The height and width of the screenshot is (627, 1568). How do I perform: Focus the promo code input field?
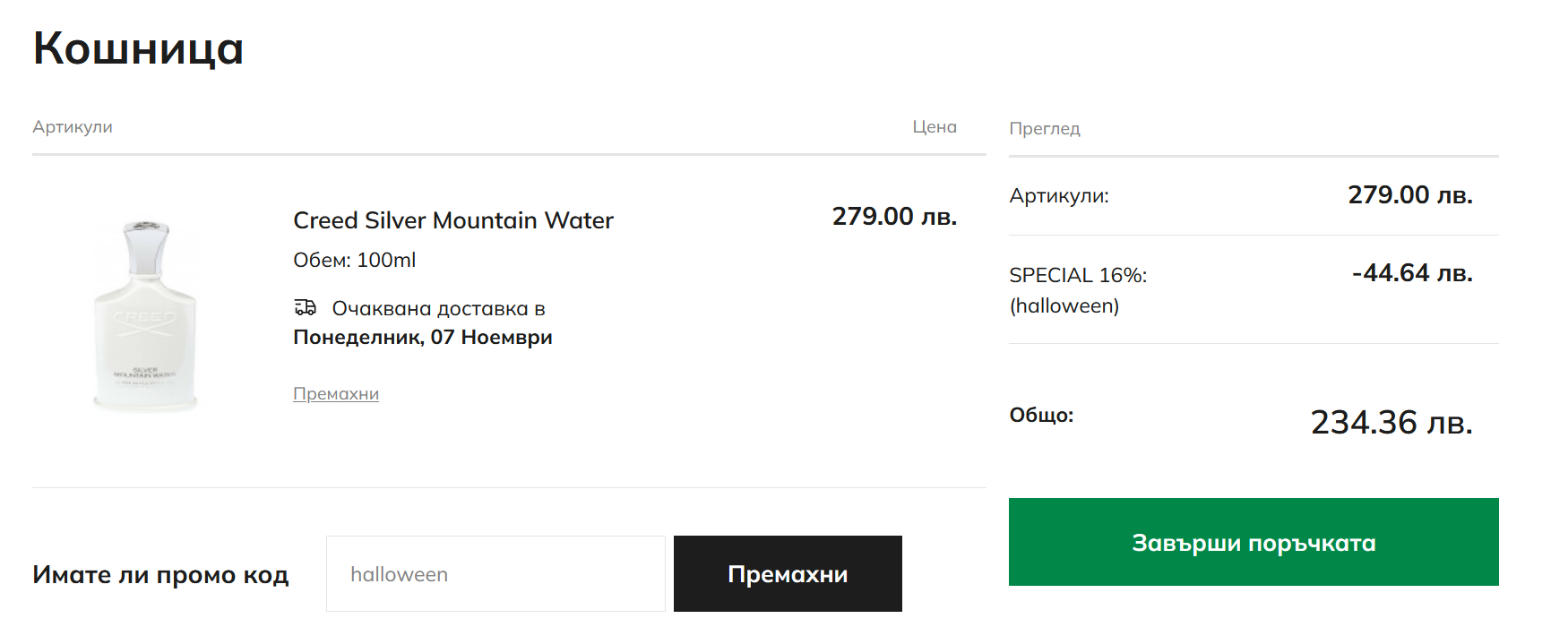pyautogui.click(x=495, y=574)
